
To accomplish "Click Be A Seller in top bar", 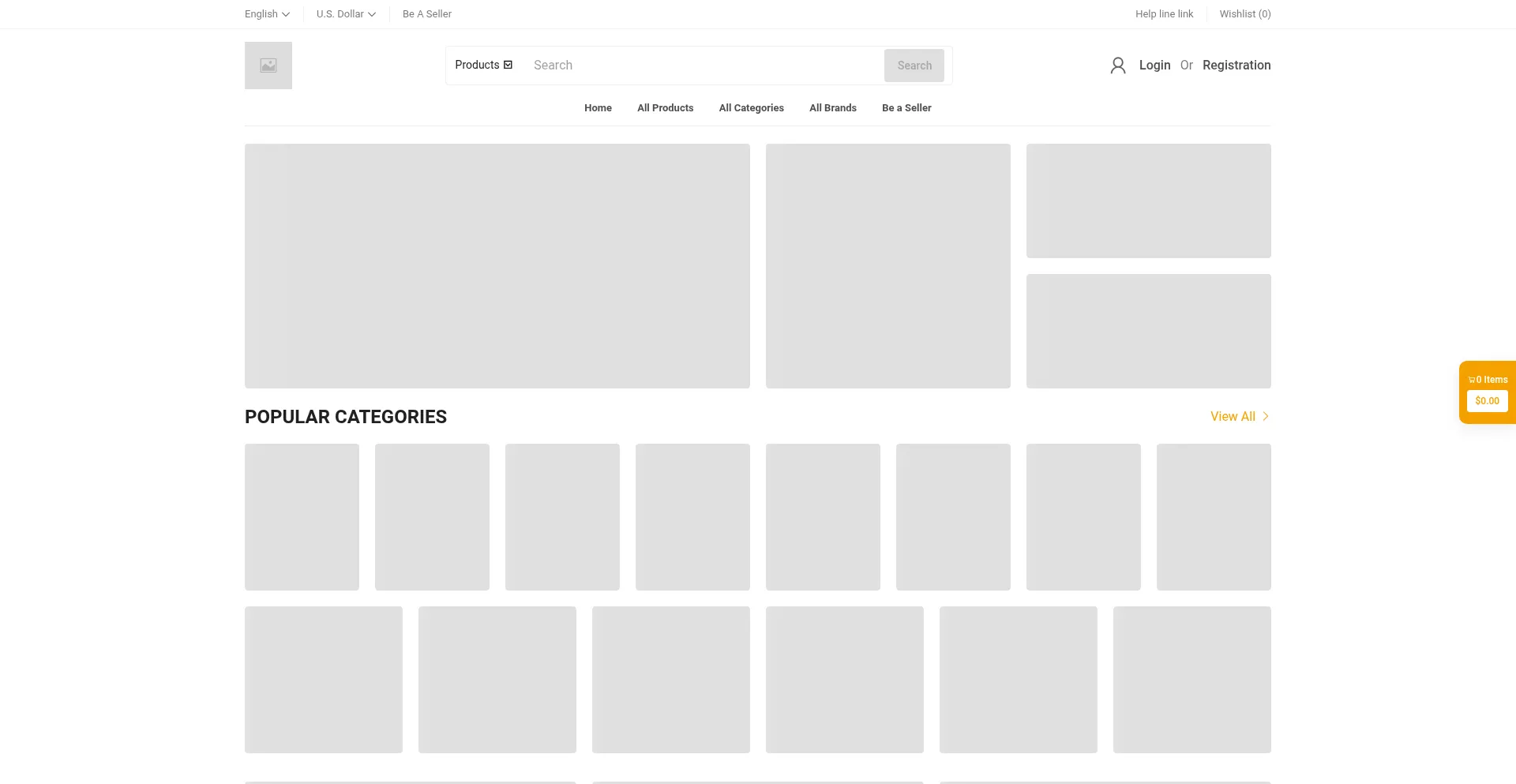I will (x=426, y=14).
